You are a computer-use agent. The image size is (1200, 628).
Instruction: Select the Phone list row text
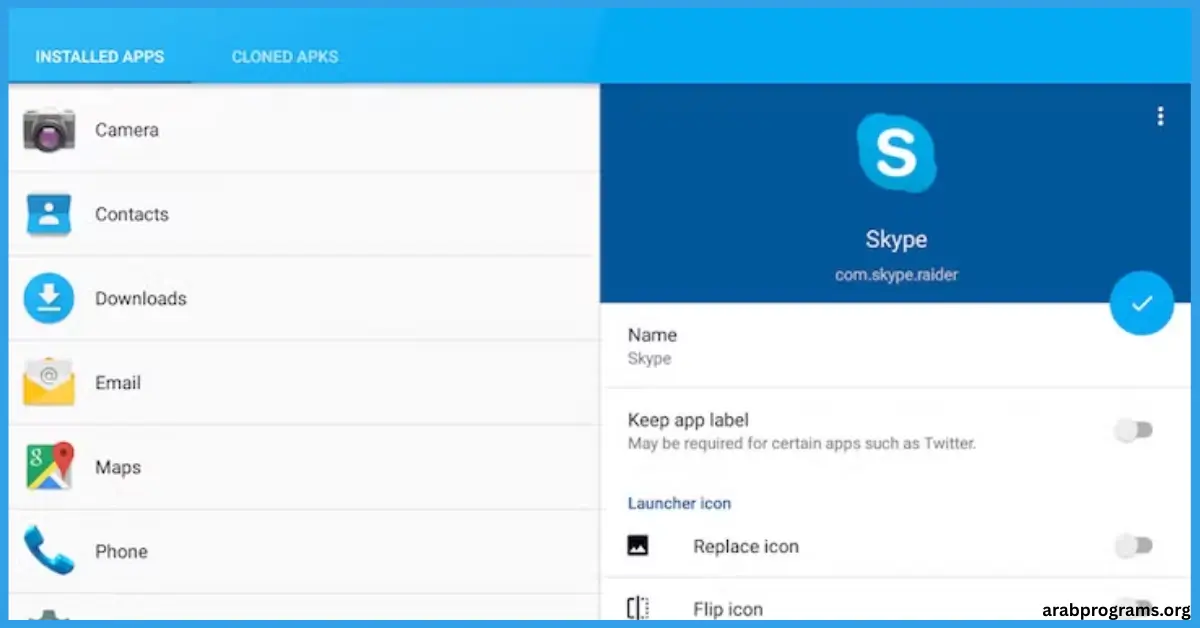tap(121, 551)
